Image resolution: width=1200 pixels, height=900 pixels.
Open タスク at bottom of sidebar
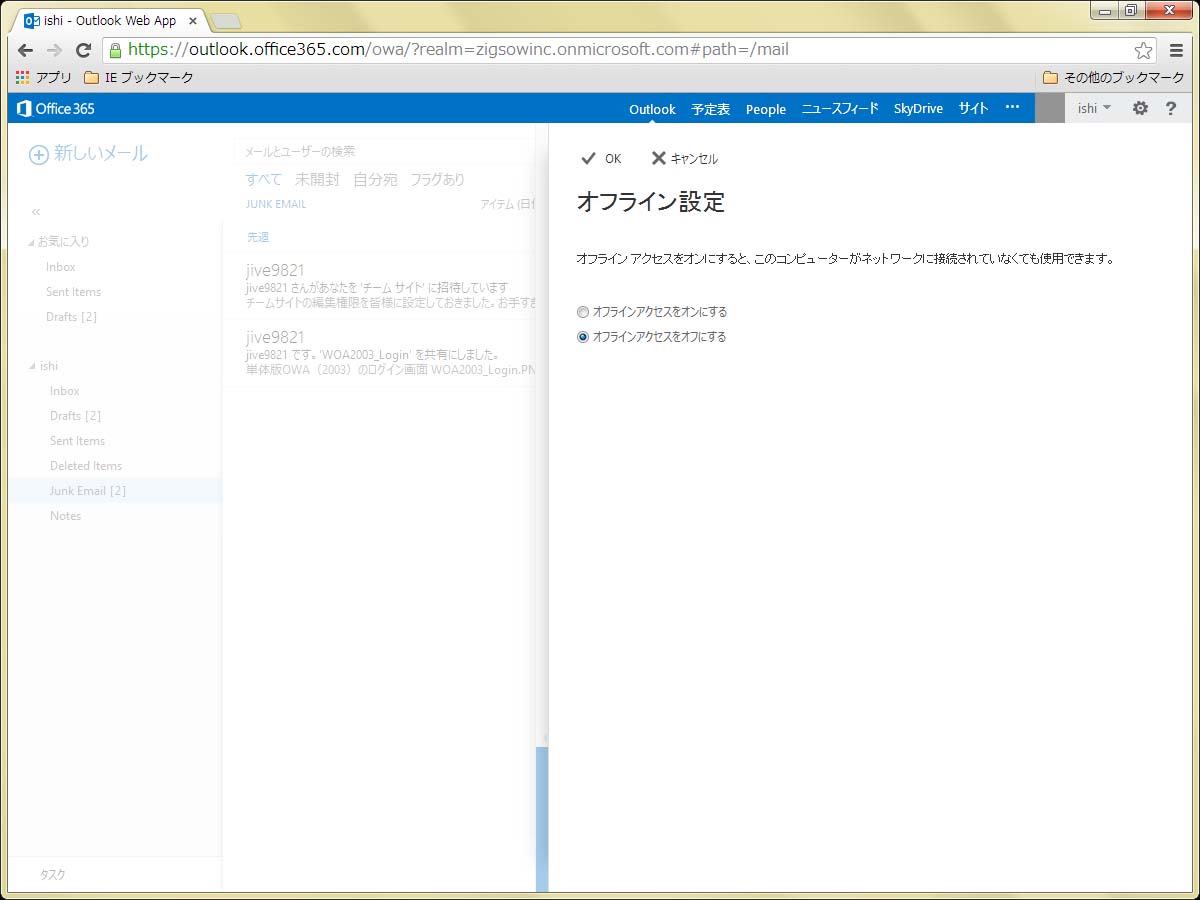[53, 875]
